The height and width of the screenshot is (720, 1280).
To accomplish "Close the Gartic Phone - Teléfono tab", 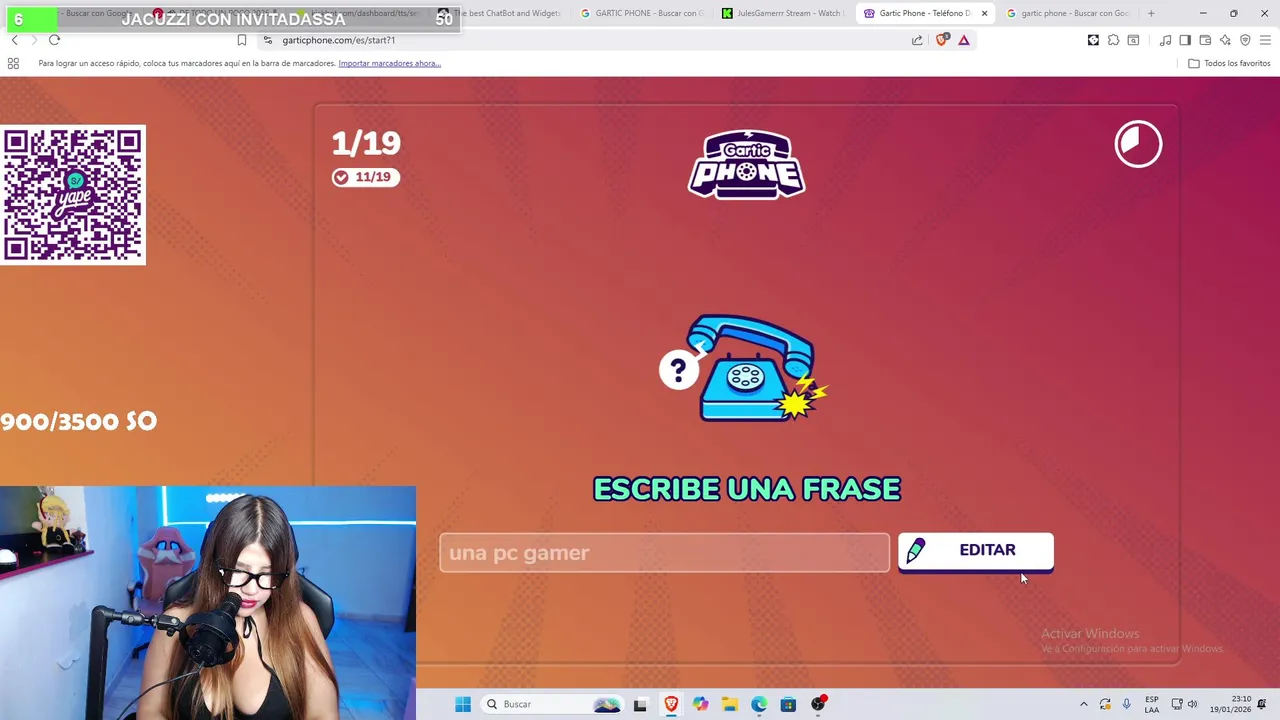I will pos(984,13).
